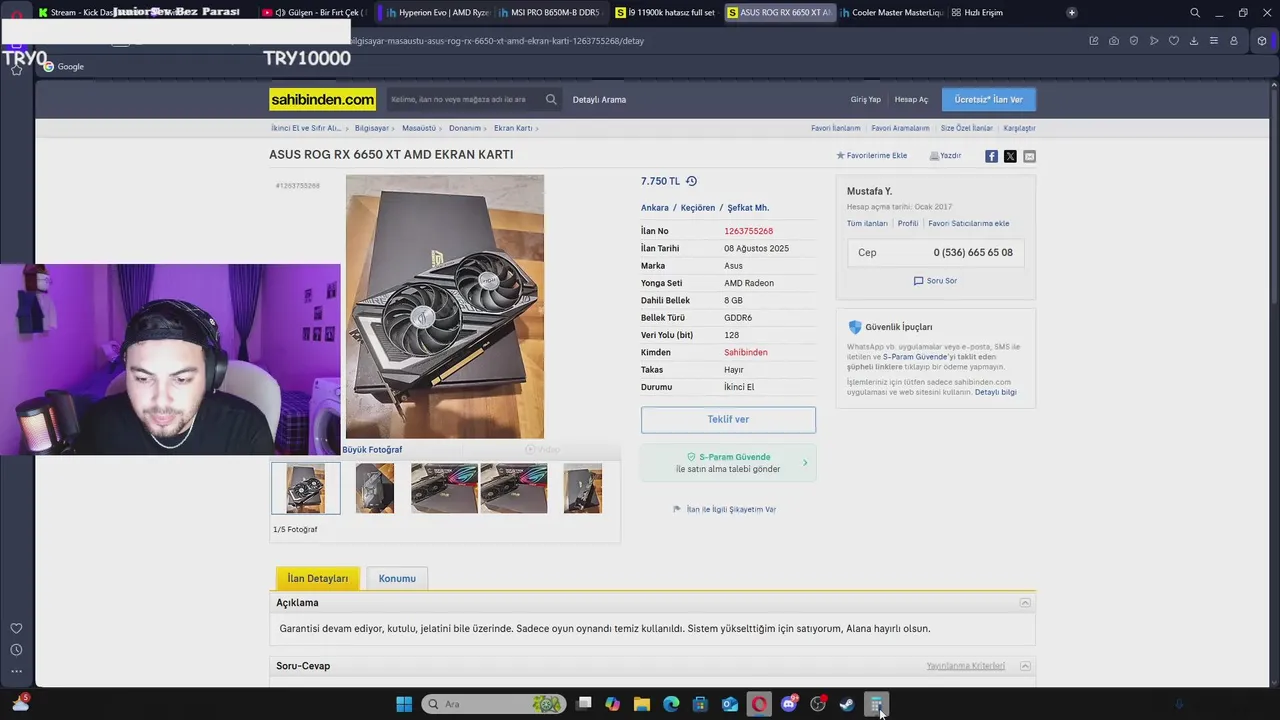The height and width of the screenshot is (720, 1280).
Task: Click Favori Satıcılarıma ekle link
Action: [968, 223]
